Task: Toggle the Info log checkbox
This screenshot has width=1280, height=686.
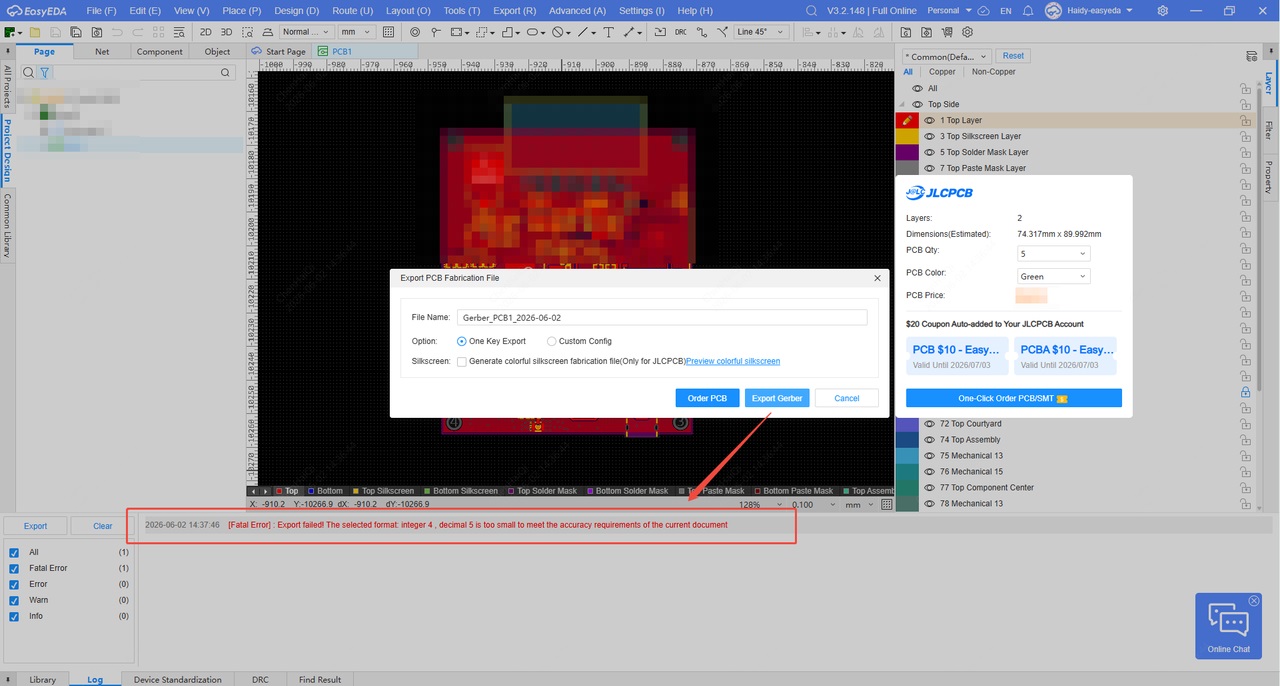Action: point(13,616)
